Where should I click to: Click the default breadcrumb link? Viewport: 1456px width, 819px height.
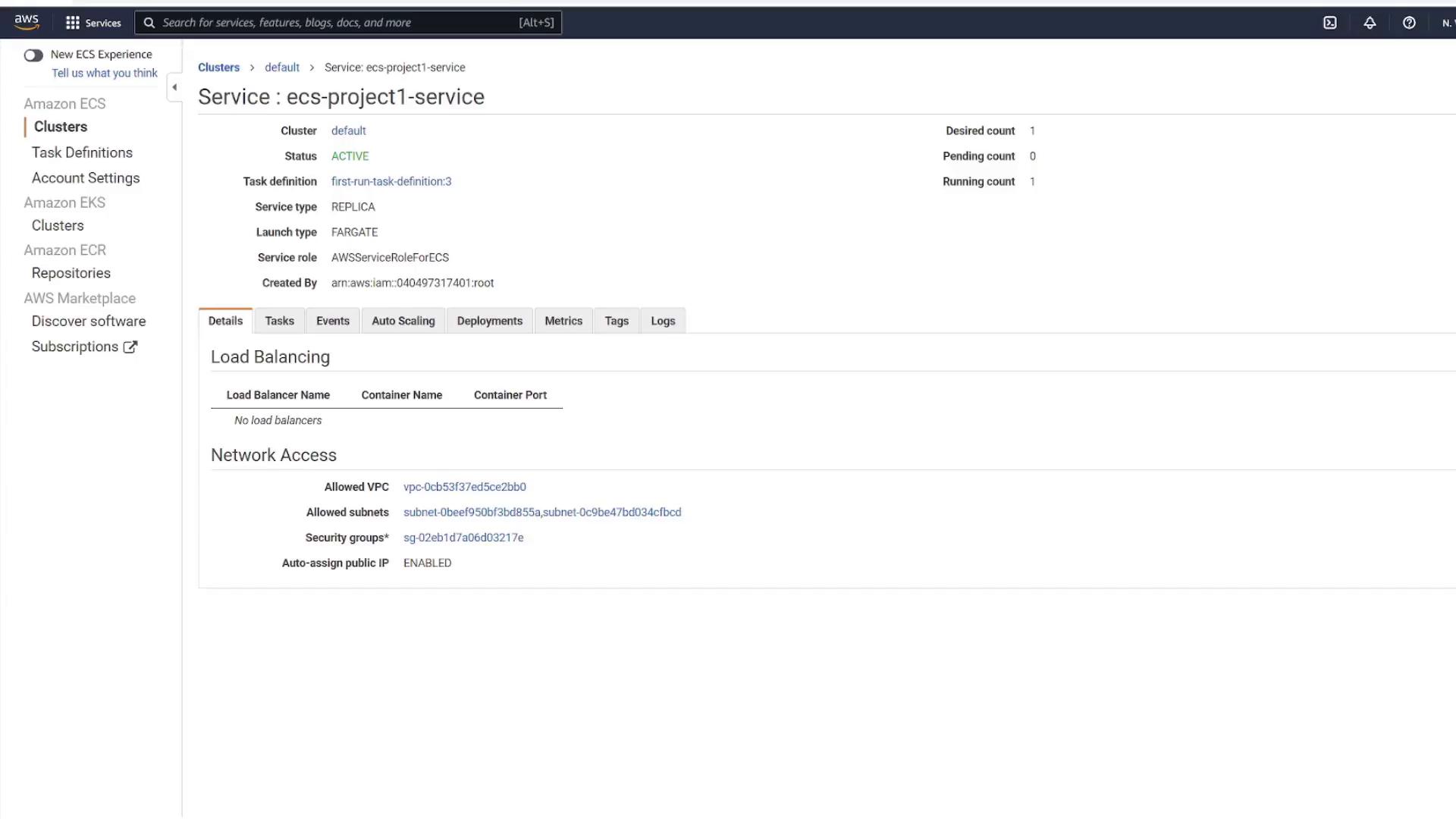(x=282, y=67)
